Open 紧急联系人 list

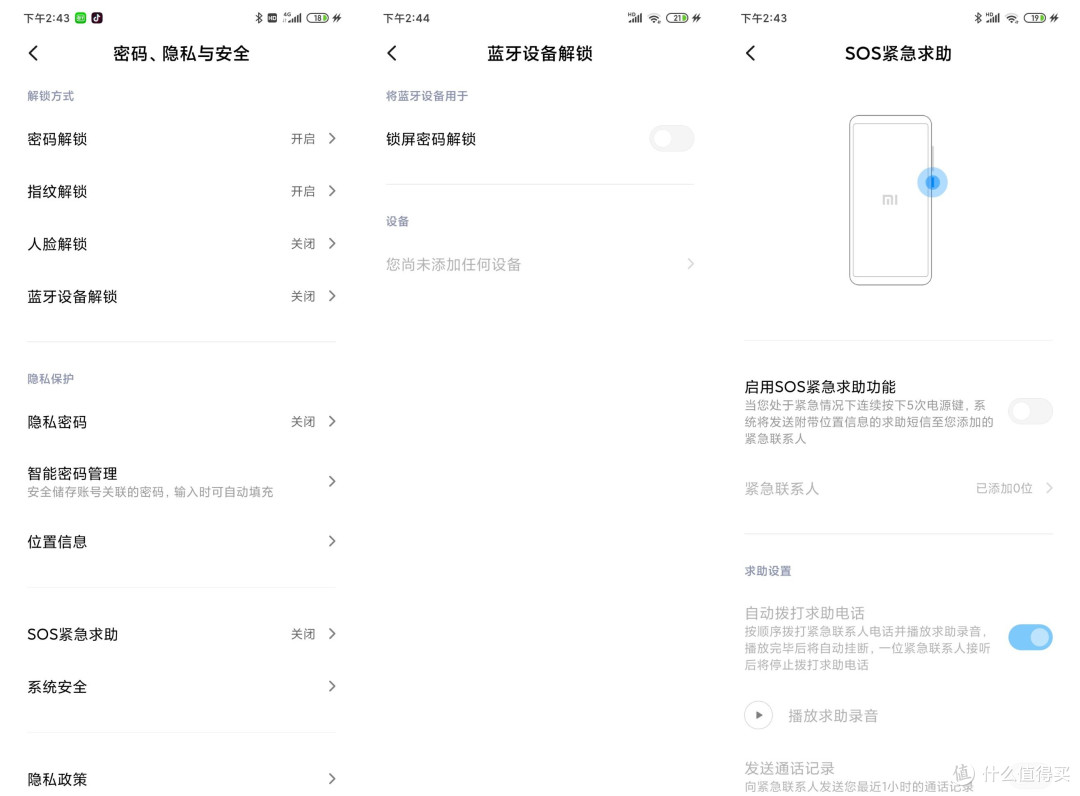(898, 488)
